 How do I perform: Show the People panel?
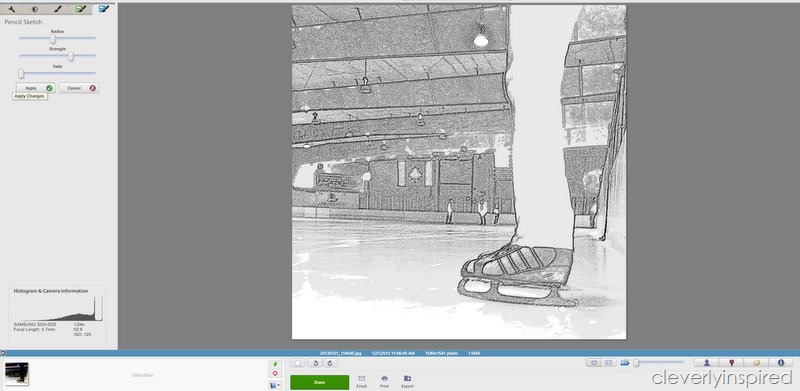707,362
